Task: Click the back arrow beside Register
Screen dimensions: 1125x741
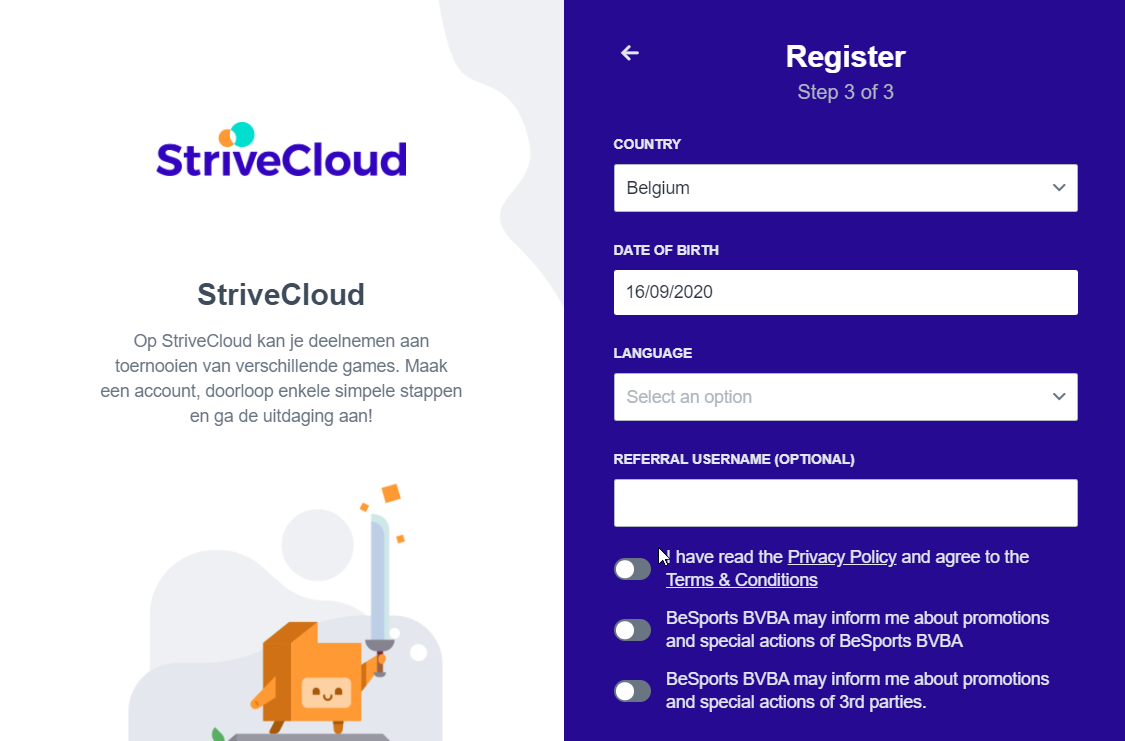Action: (x=630, y=53)
